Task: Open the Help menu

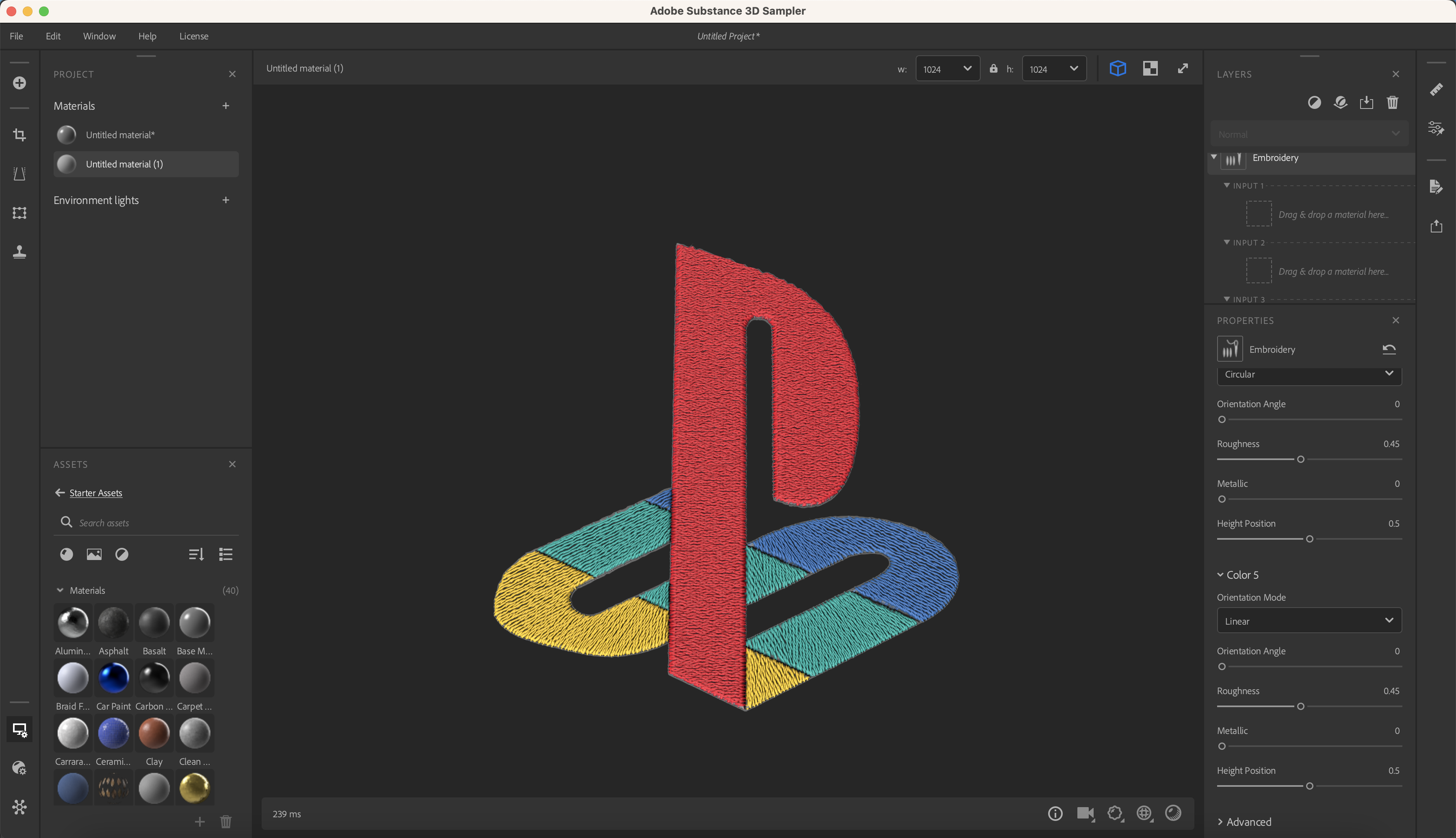Action: (x=147, y=36)
